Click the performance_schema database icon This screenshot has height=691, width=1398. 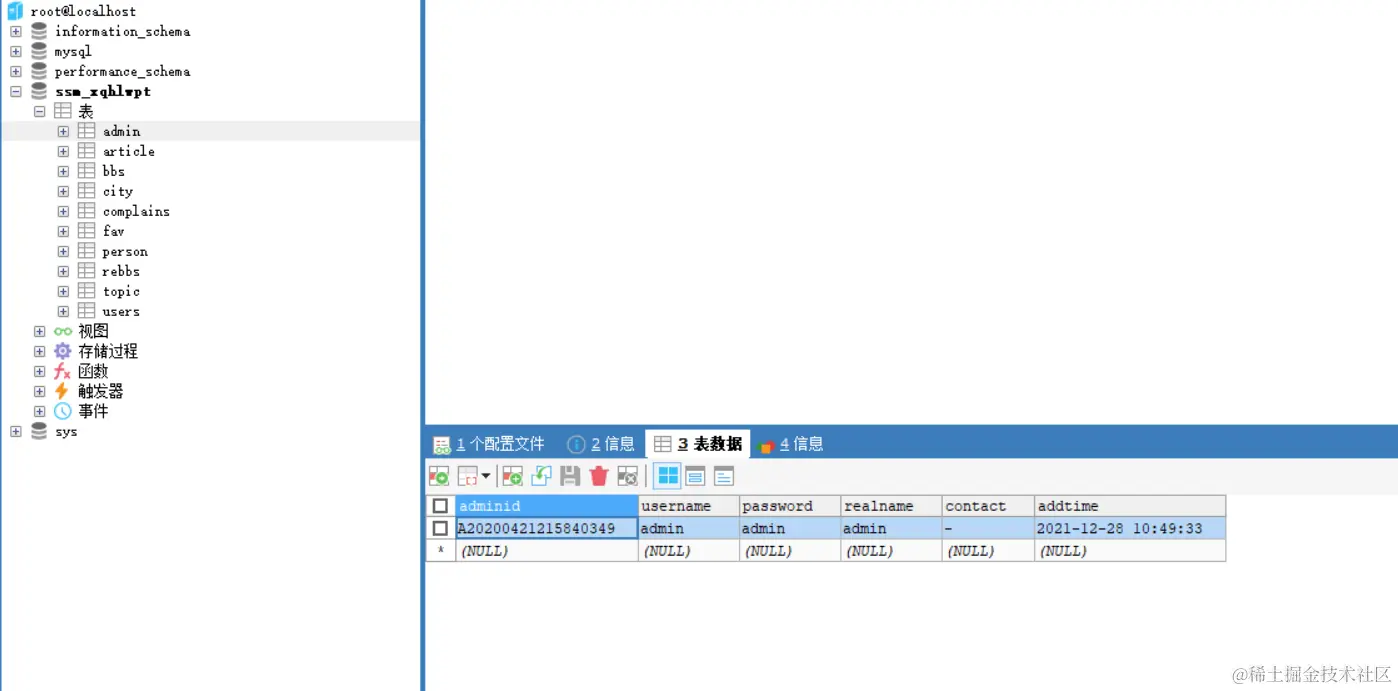pos(39,71)
